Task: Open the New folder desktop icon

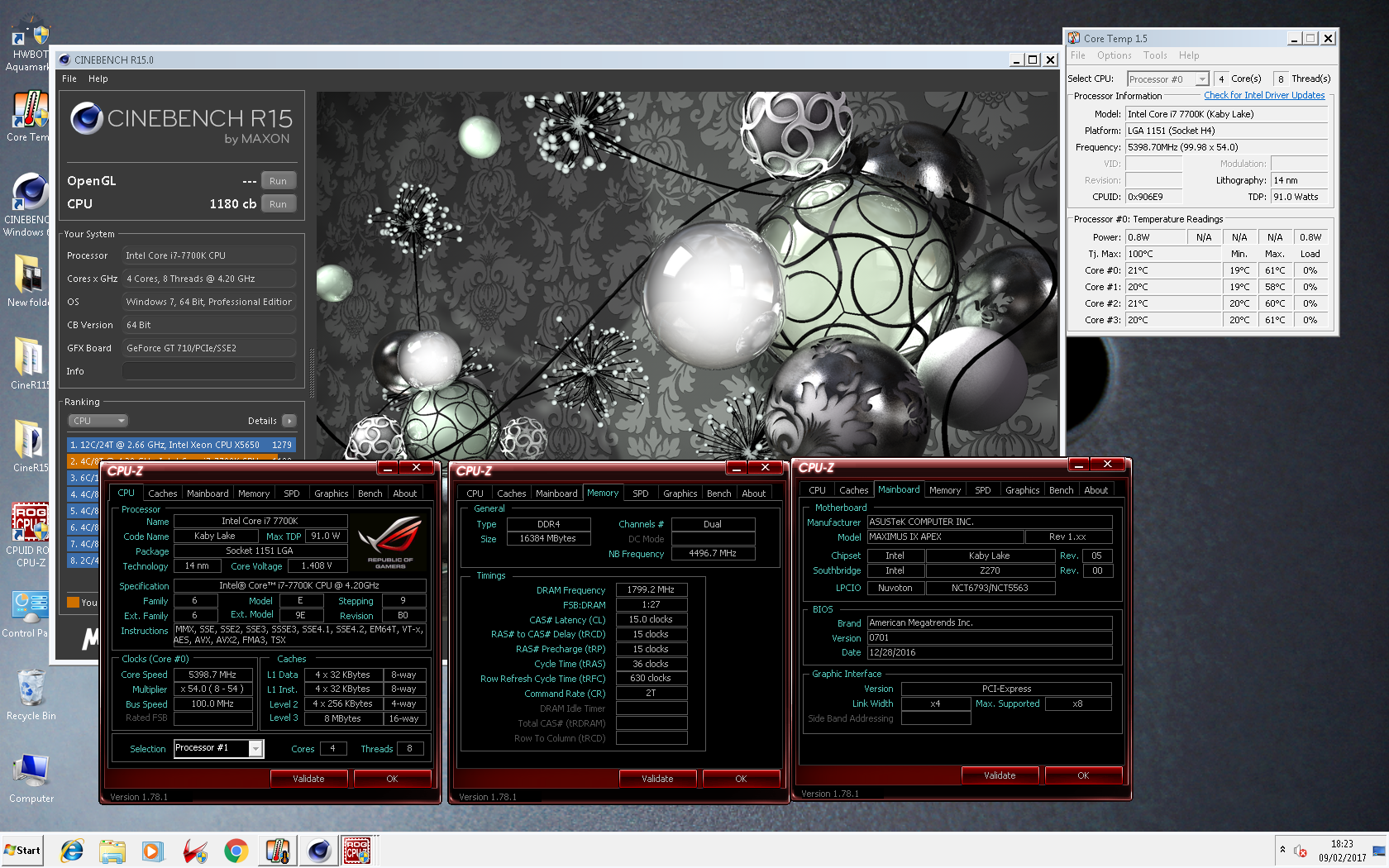Action: click(x=30, y=281)
